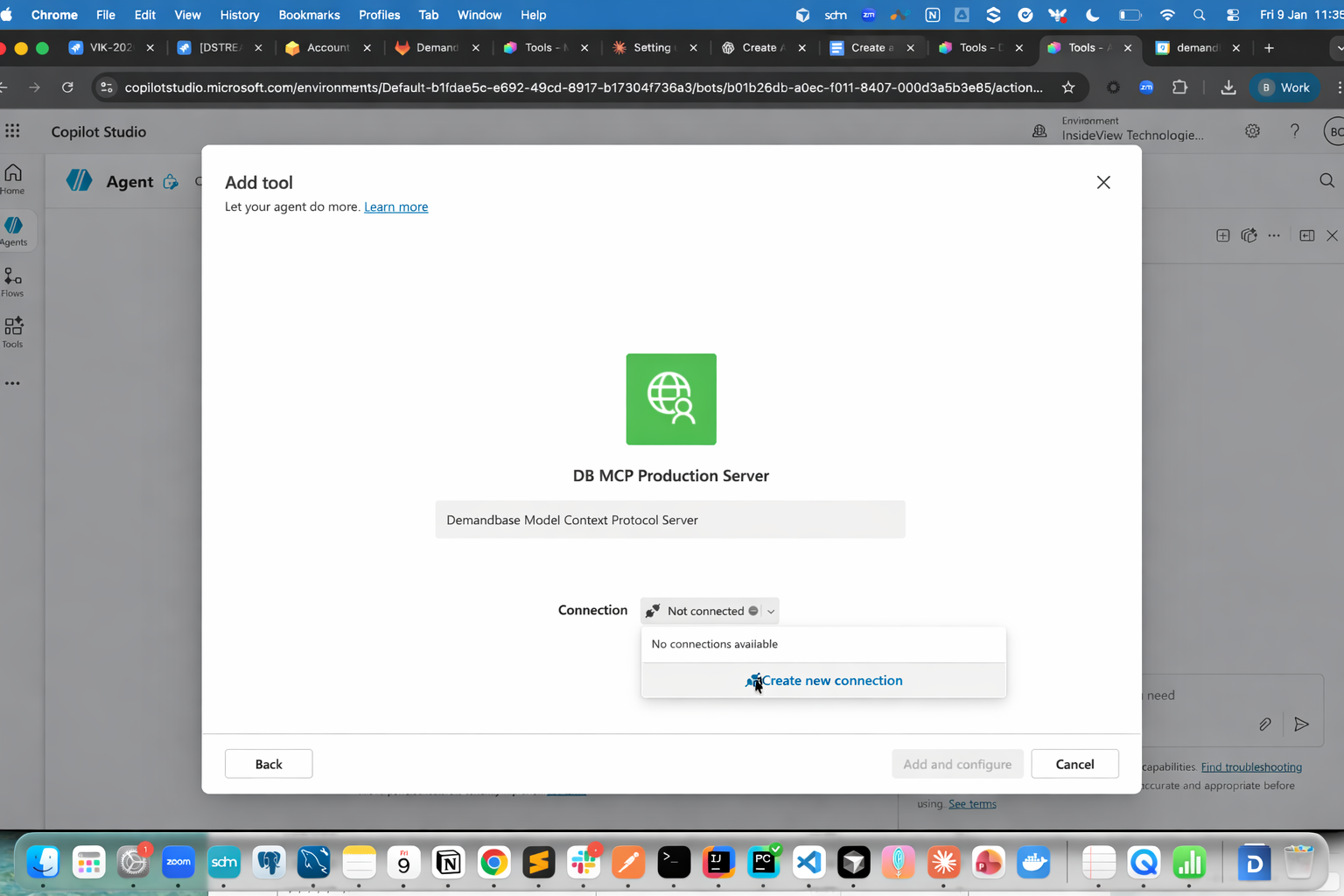
Task: Open Tools in the sidebar
Action: [x=13, y=332]
